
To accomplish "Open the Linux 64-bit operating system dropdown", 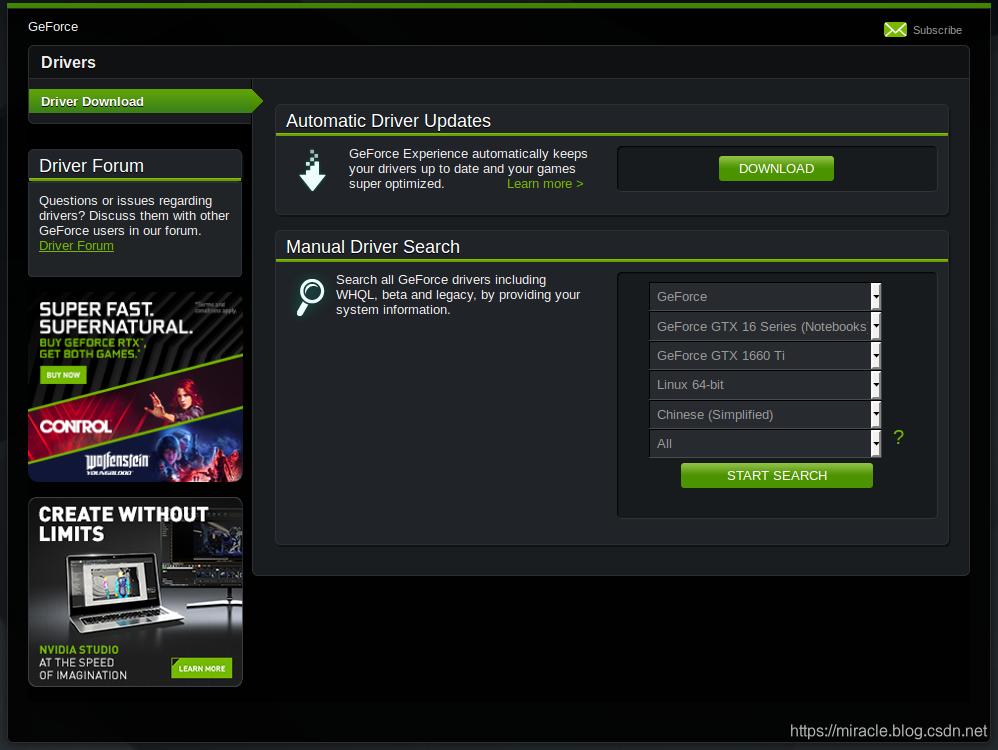I will click(765, 385).
